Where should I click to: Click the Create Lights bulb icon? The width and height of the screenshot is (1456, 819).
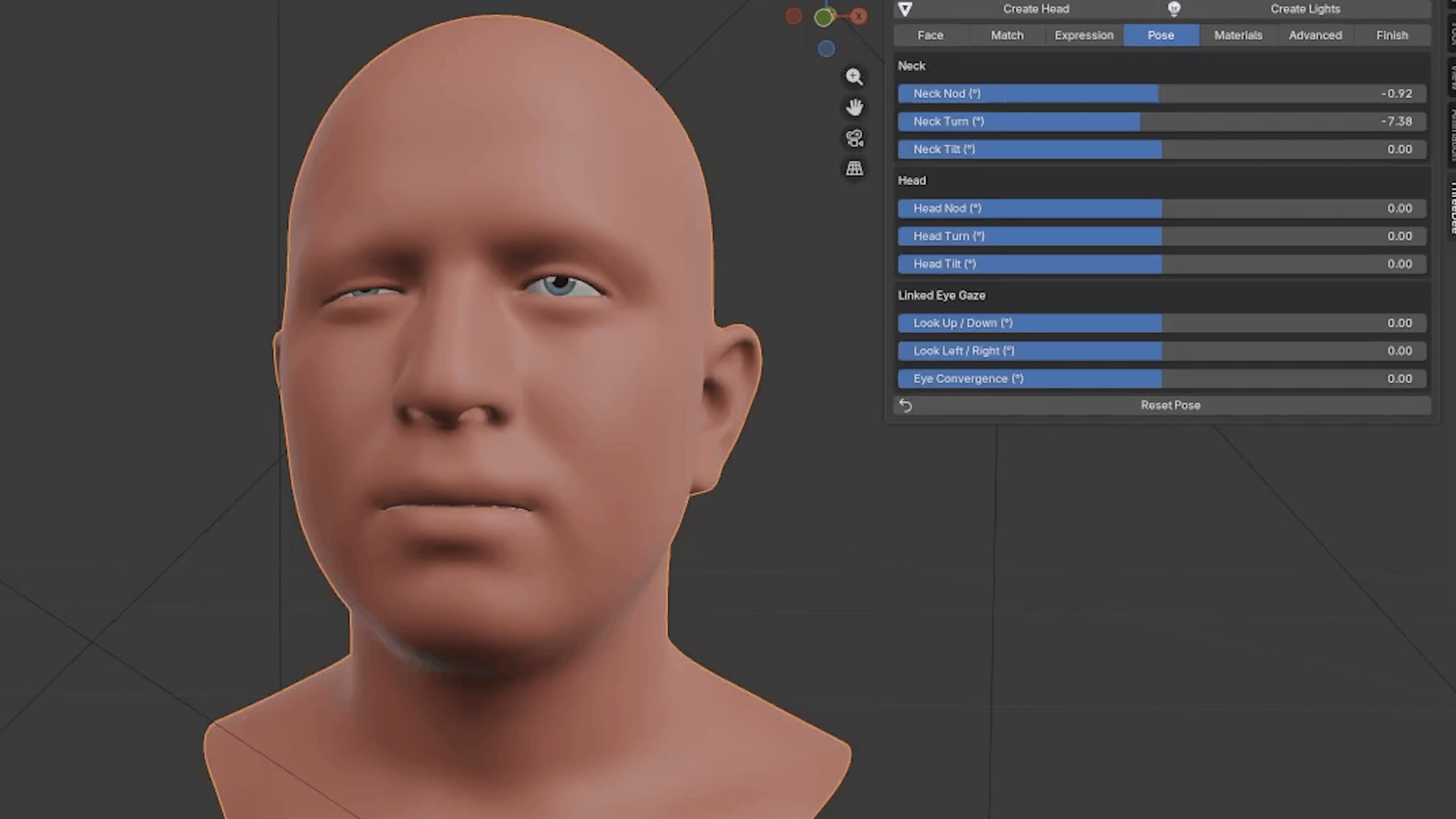[1174, 9]
